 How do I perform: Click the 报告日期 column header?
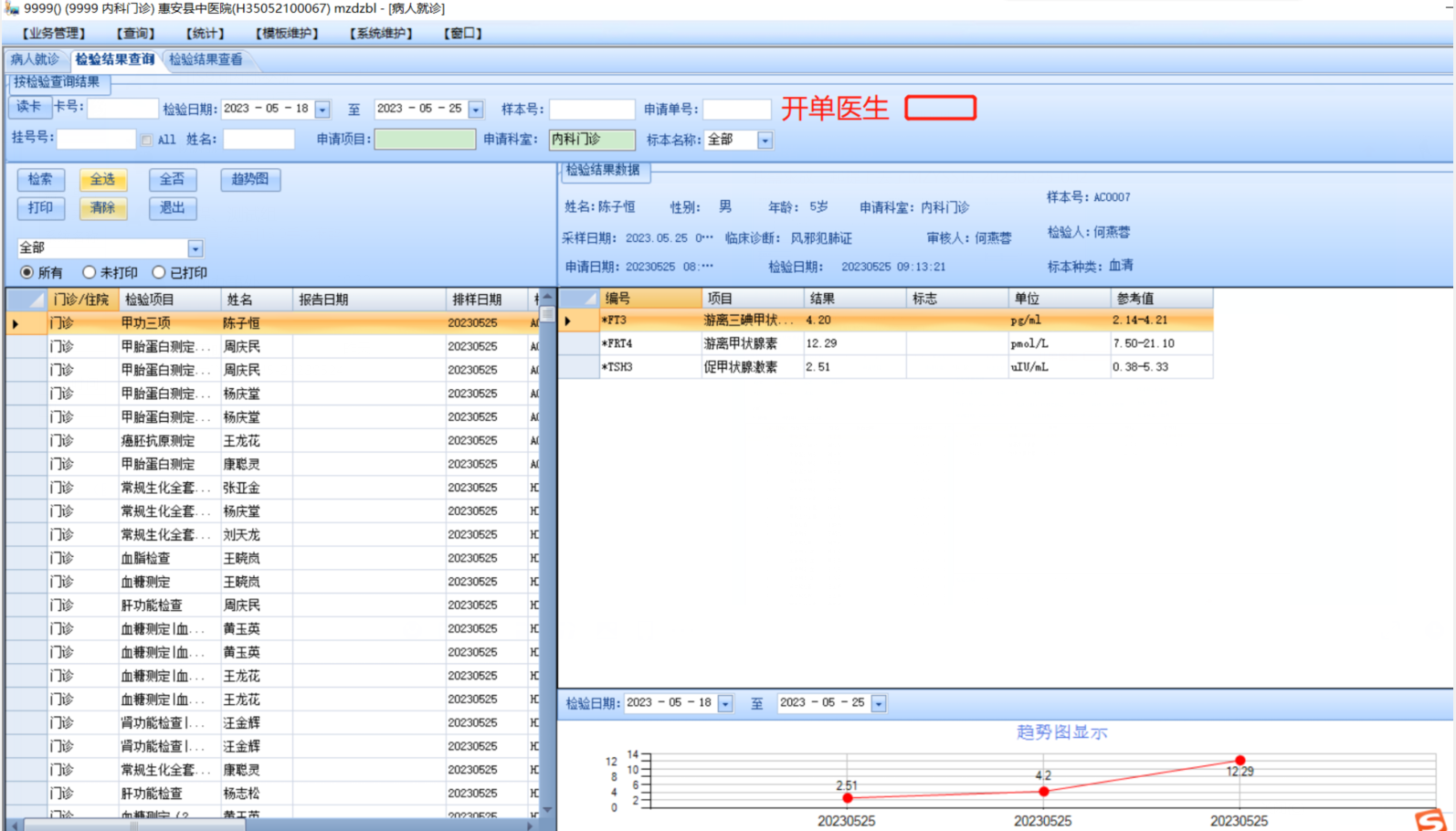pos(369,300)
